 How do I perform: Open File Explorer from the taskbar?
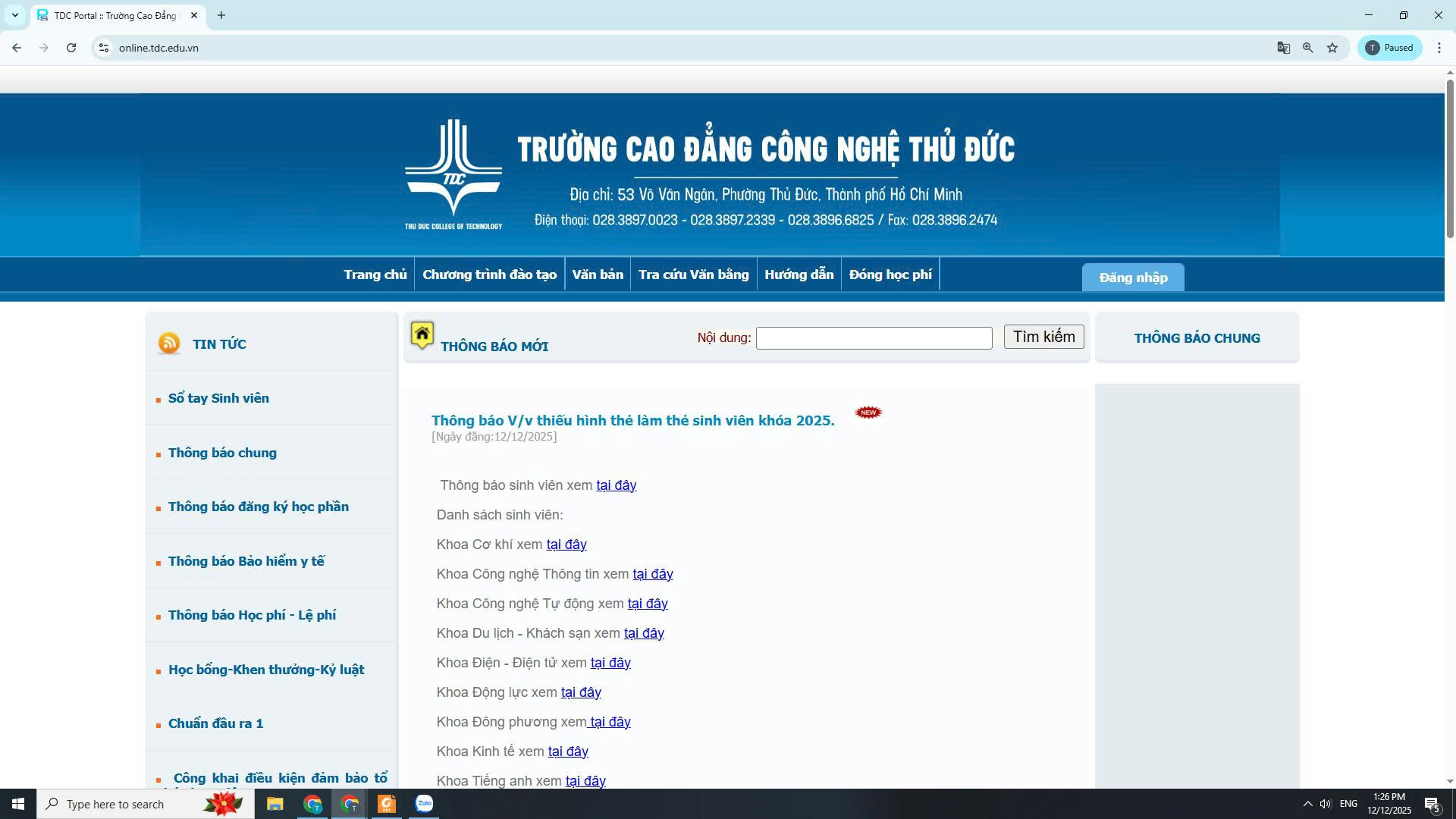pos(275,804)
